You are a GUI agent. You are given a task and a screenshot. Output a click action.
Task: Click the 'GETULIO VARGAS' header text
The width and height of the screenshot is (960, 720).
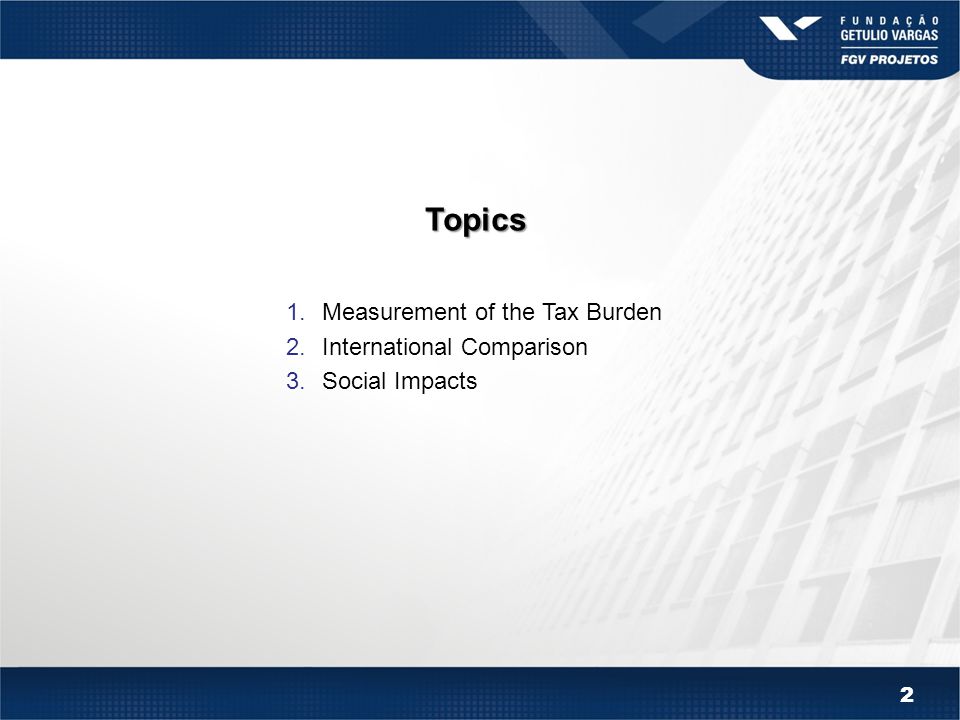(x=889, y=36)
